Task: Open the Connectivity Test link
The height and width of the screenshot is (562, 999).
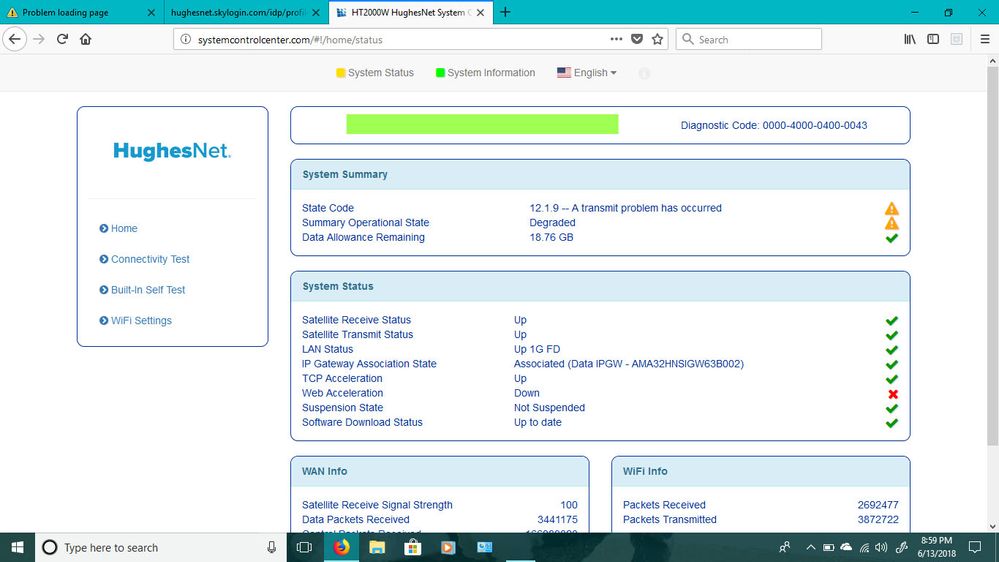Action: coord(150,259)
